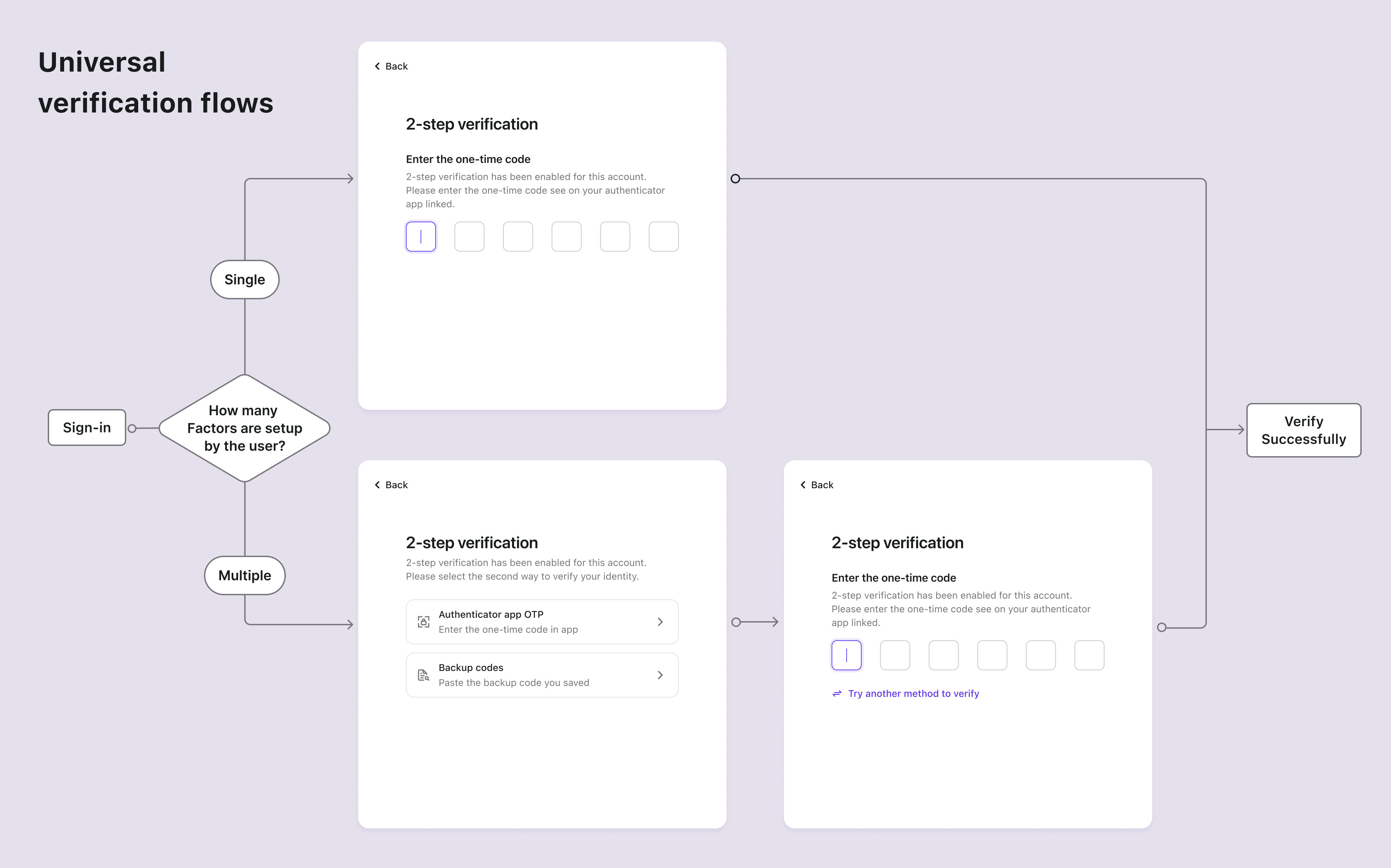The height and width of the screenshot is (868, 1391).
Task: Click second OTP digit box top screen
Action: [469, 237]
